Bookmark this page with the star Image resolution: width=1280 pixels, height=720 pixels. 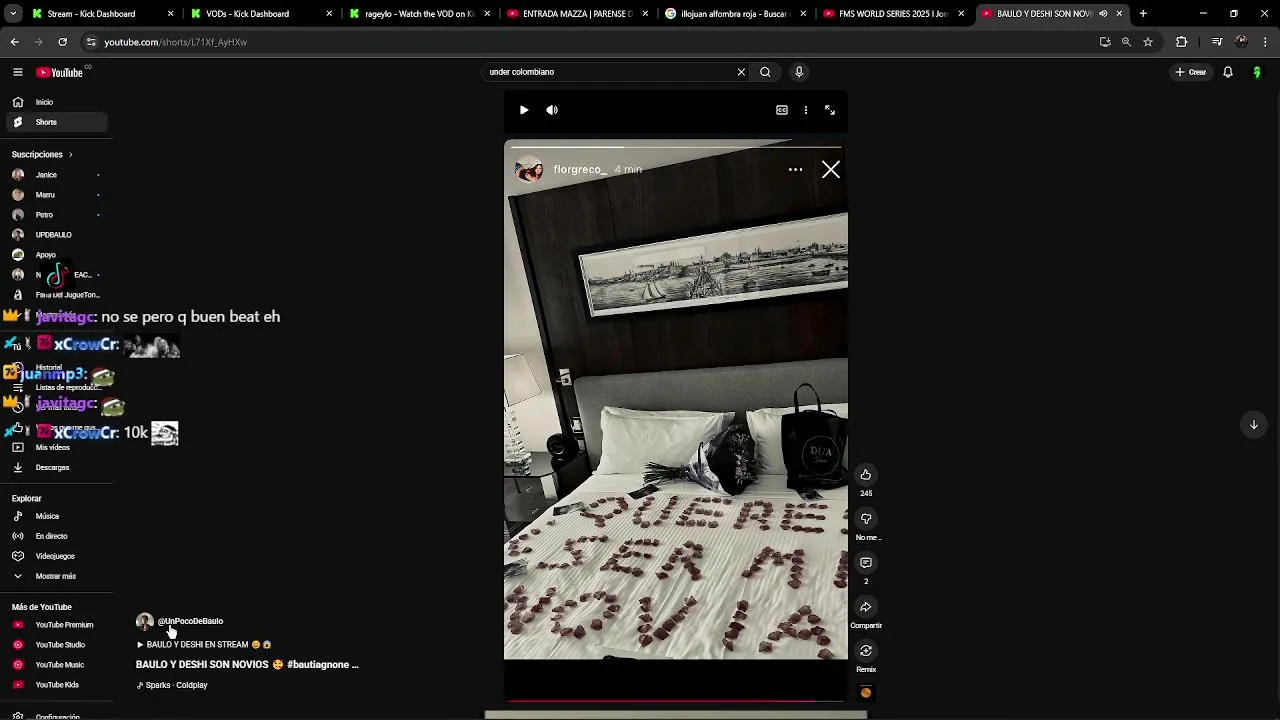1148,42
